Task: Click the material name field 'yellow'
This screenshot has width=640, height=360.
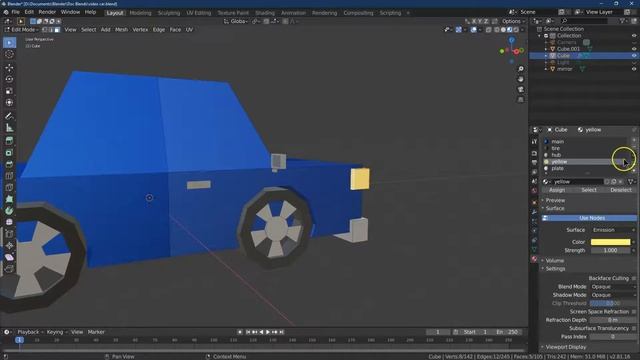Action: (x=578, y=182)
